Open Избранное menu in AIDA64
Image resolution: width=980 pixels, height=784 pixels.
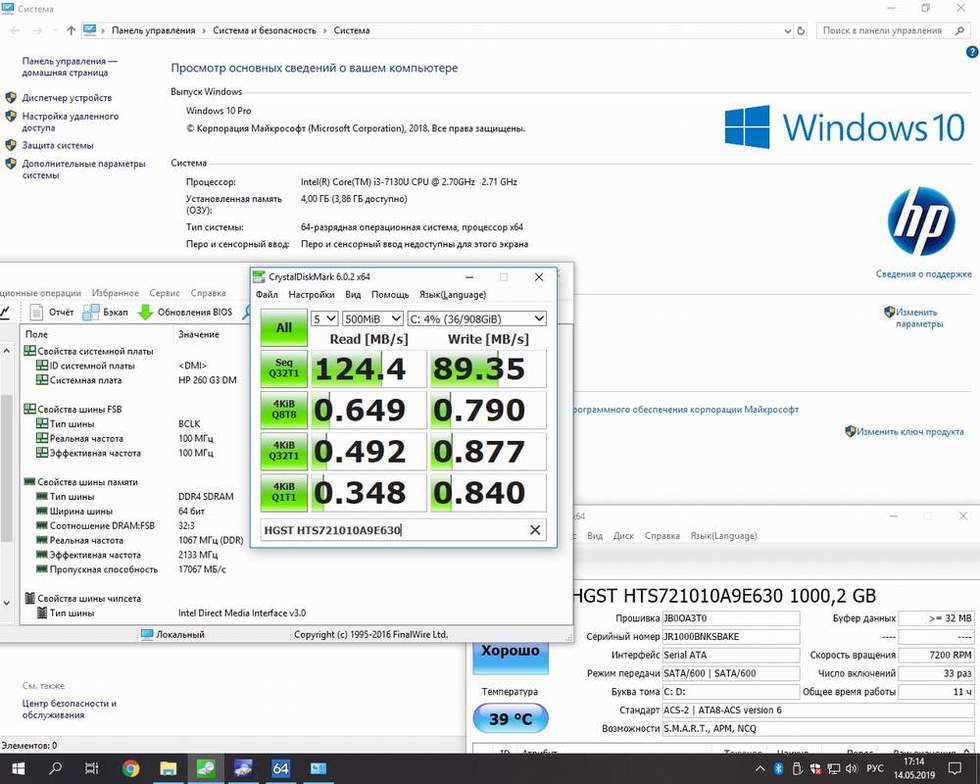pos(115,293)
